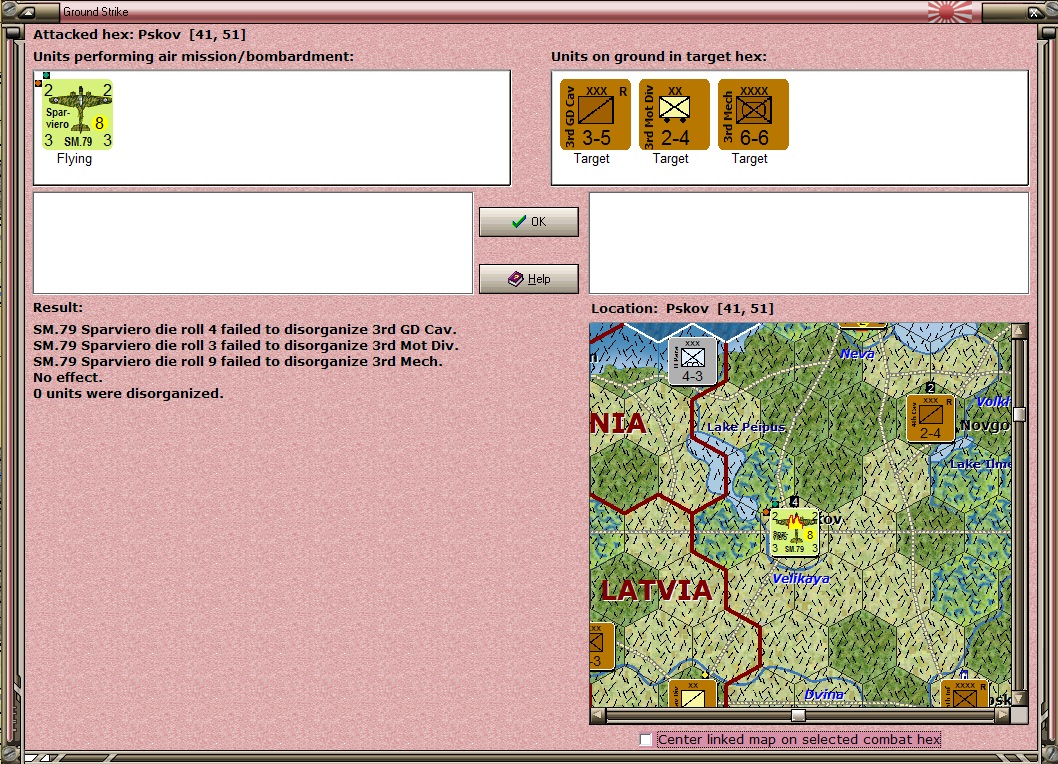Click the Velikaya river label
Viewport: 1058px width, 764px height.
[801, 579]
